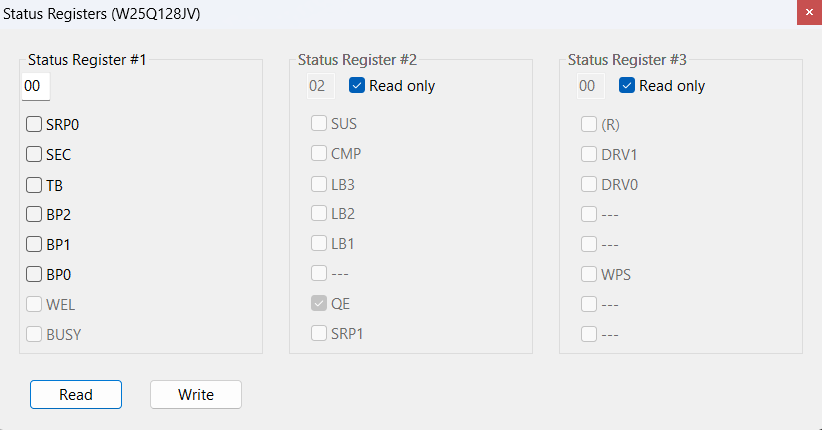Uncheck Read only for Status Register #2
Screen dimensions: 822x430
pyautogui.click(x=357, y=86)
